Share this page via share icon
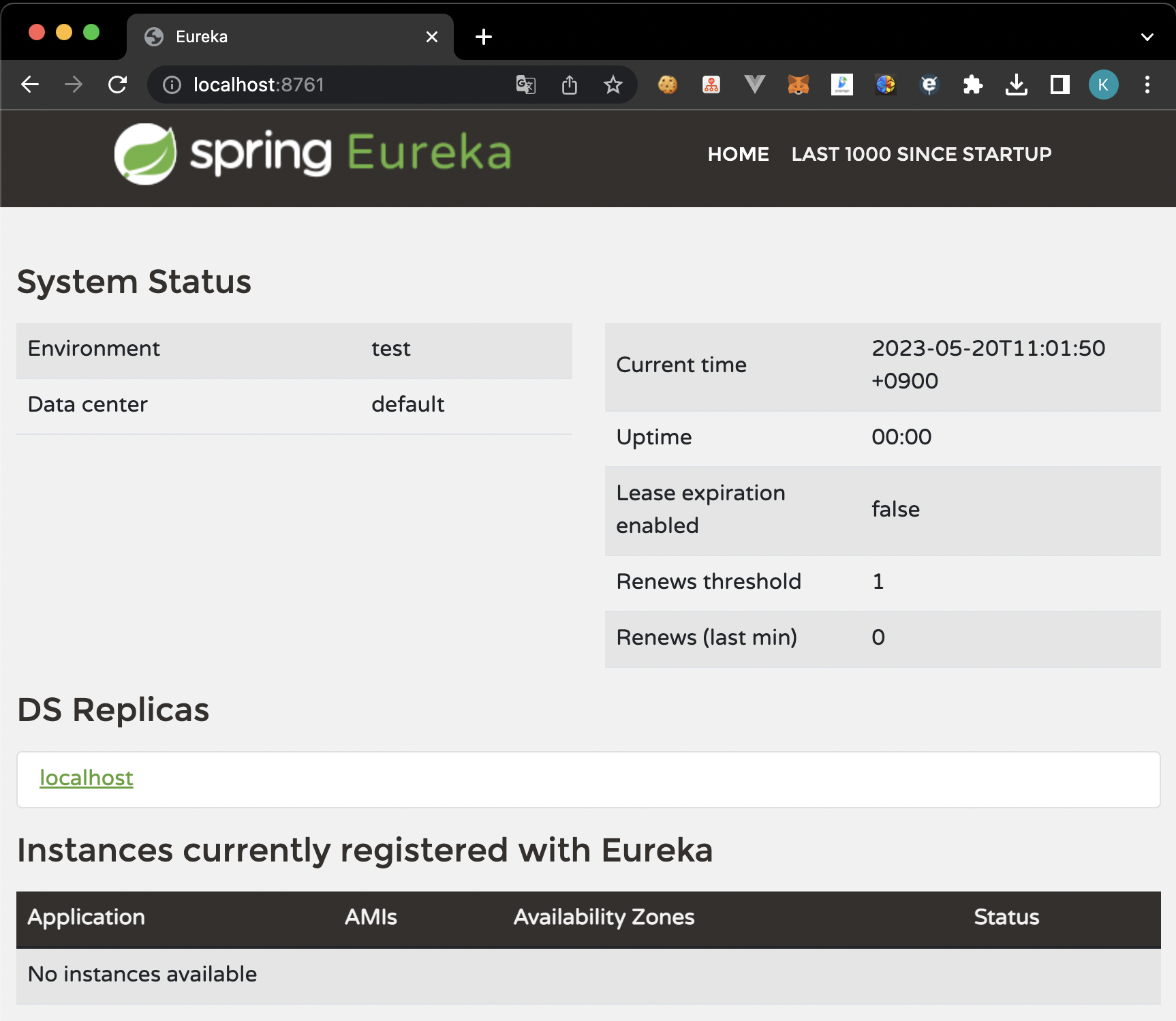This screenshot has height=1021, width=1176. click(570, 85)
